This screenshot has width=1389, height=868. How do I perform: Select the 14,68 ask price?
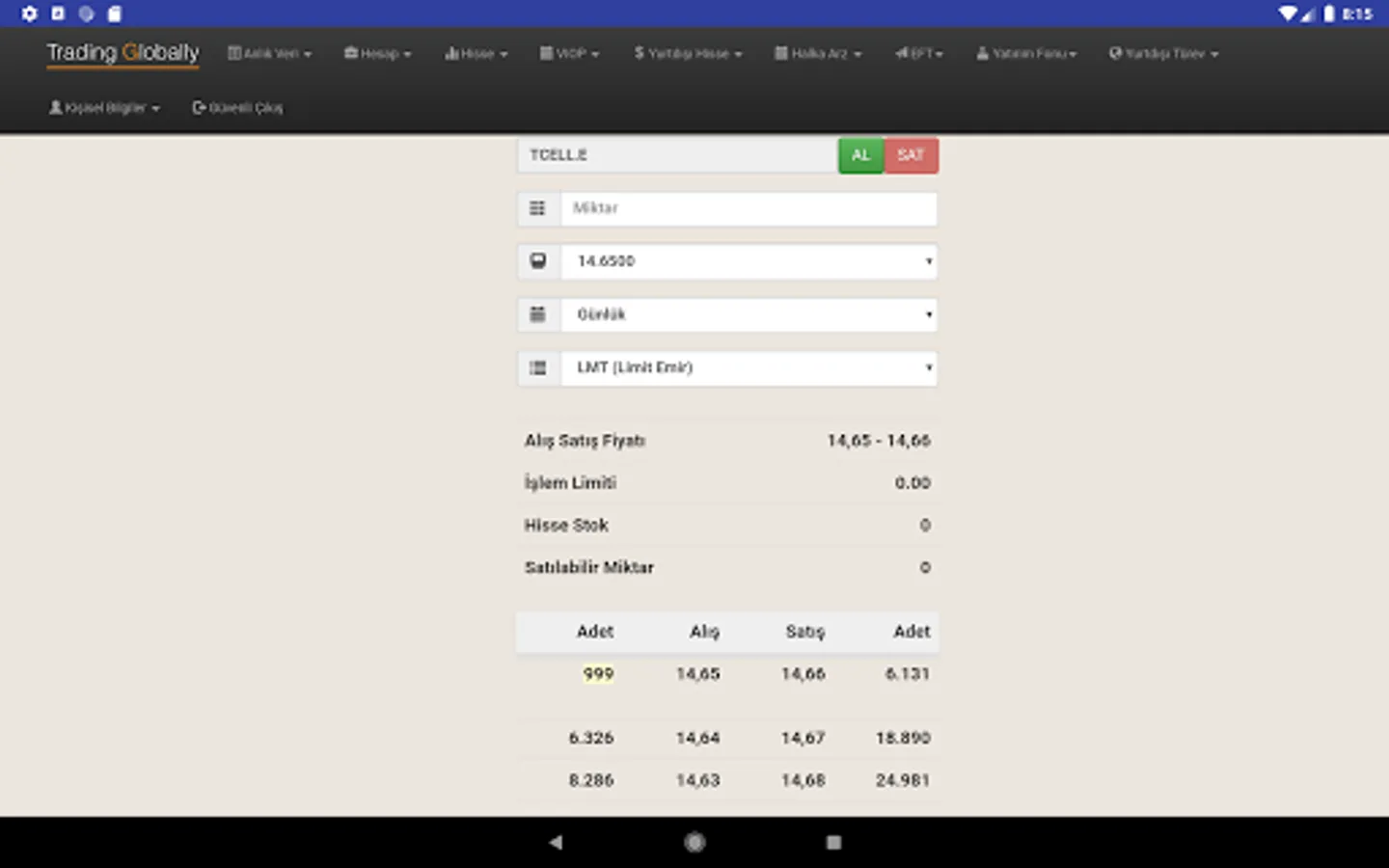pyautogui.click(x=803, y=780)
